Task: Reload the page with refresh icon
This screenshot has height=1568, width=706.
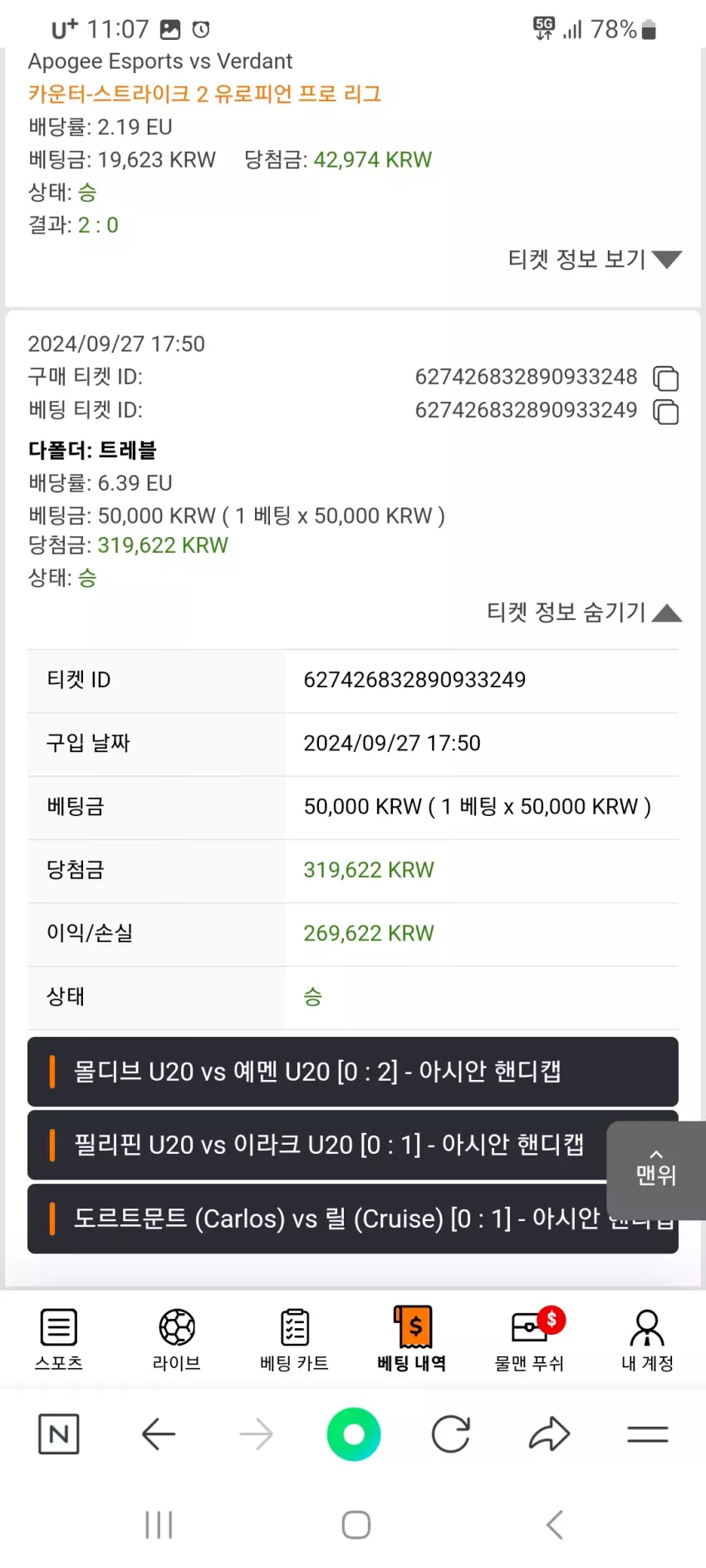Action: pyautogui.click(x=451, y=1434)
